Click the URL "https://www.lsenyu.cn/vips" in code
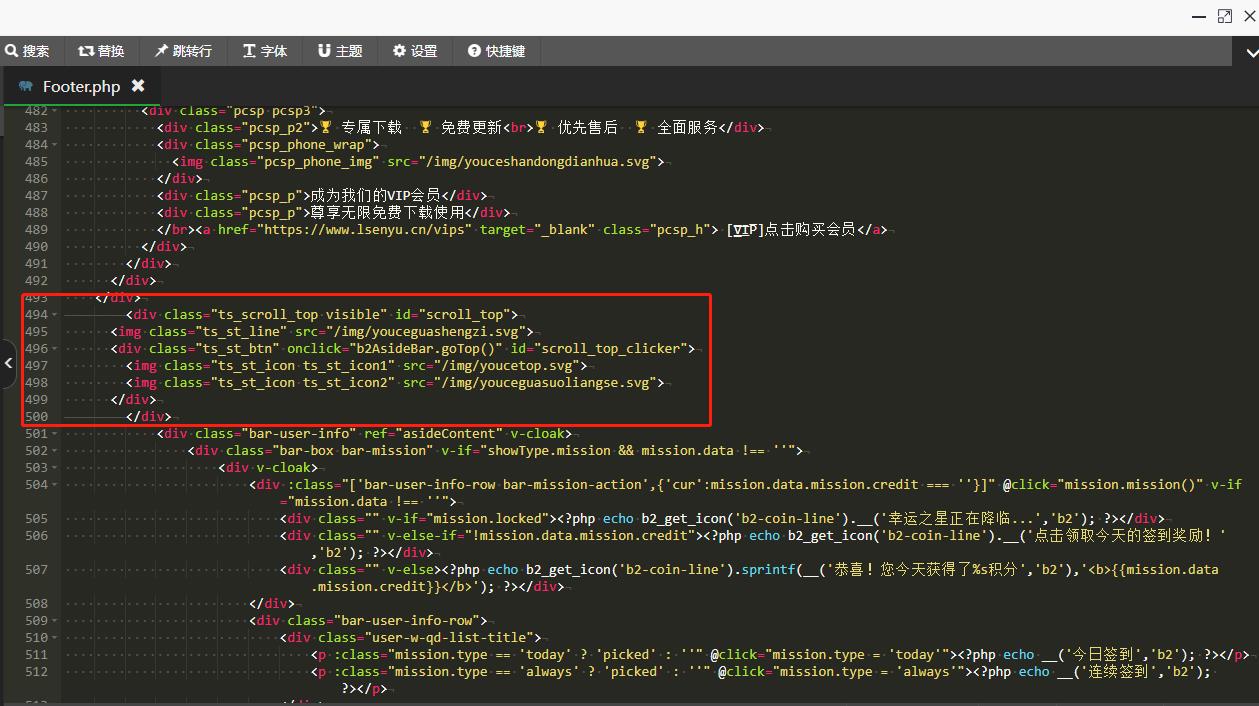 pyautogui.click(x=366, y=229)
